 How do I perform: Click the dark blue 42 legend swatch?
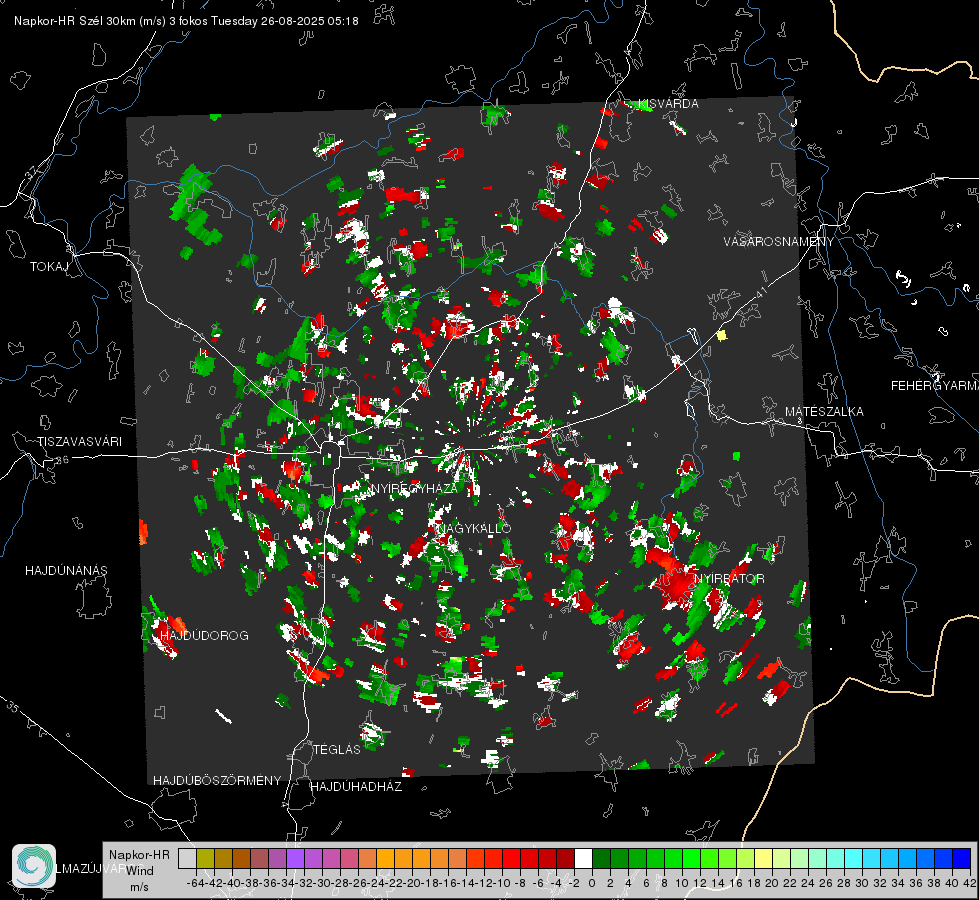coord(962,858)
